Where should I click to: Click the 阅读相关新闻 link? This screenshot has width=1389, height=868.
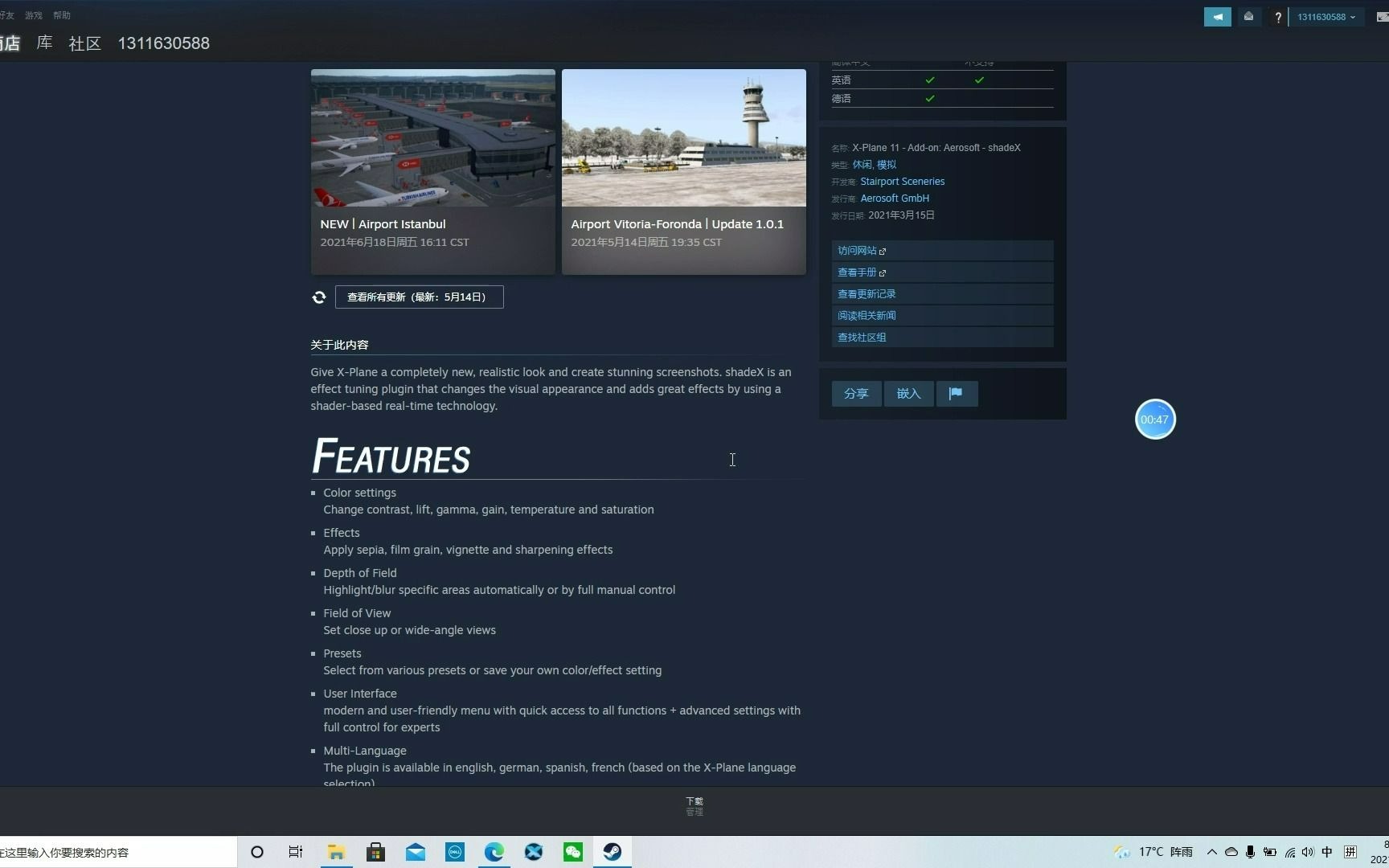[x=942, y=316]
